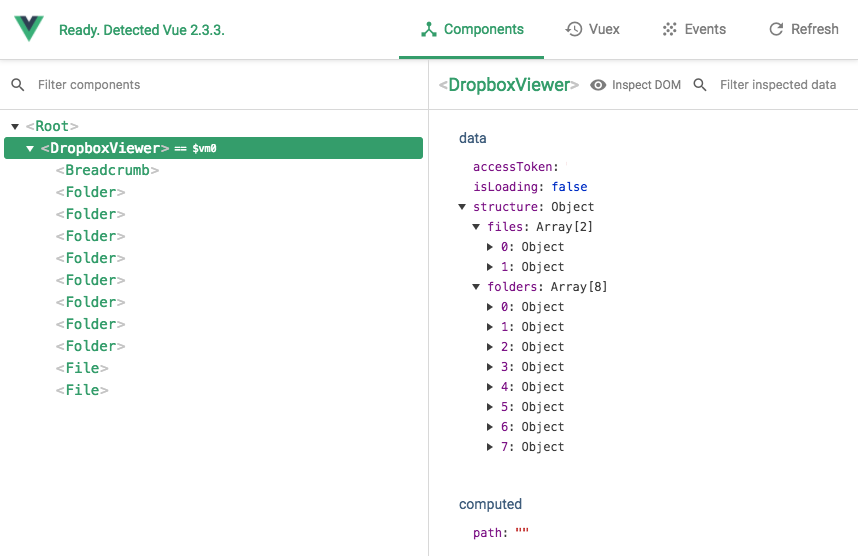Expand files item 0 Object arrow
This screenshot has height=556, width=858.
tap(490, 247)
